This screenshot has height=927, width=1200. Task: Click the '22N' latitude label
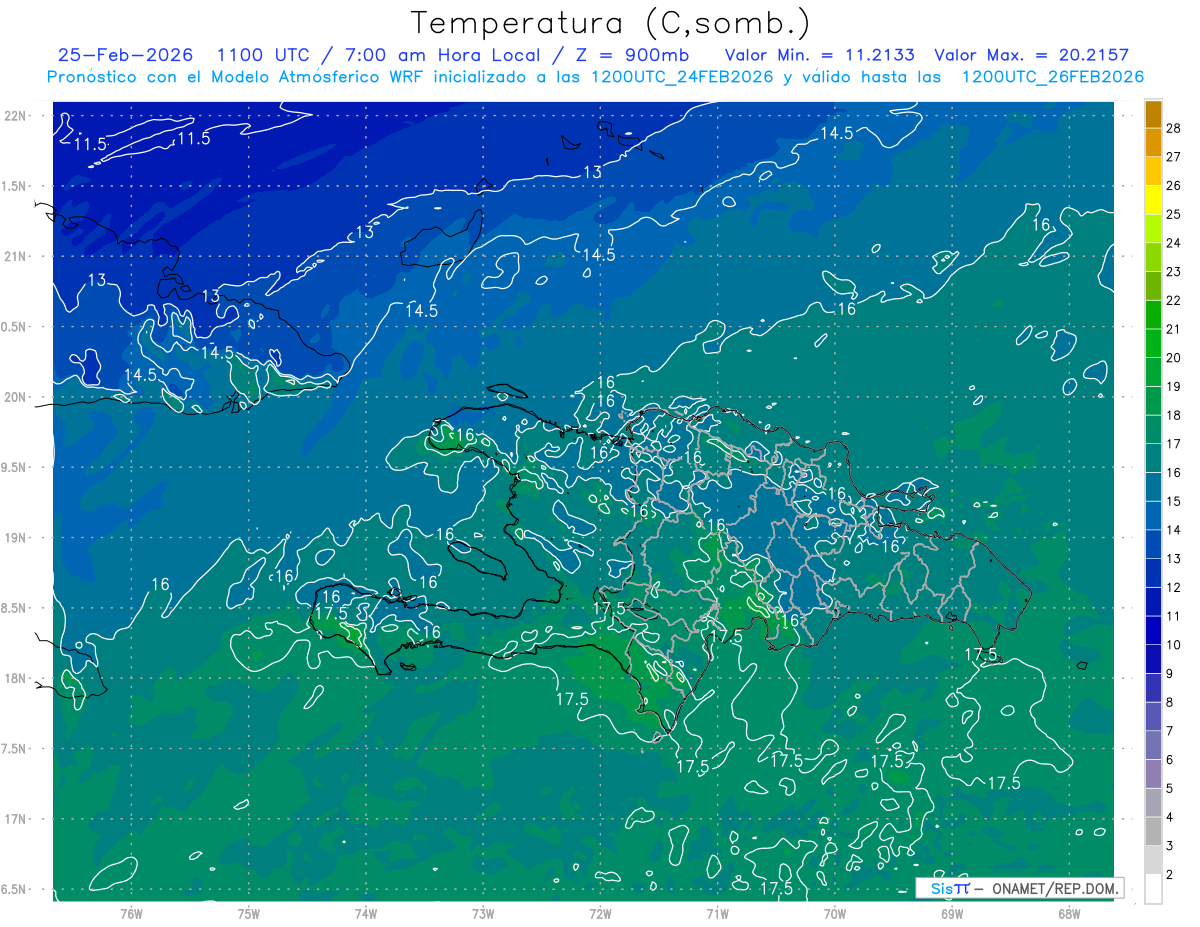16,115
